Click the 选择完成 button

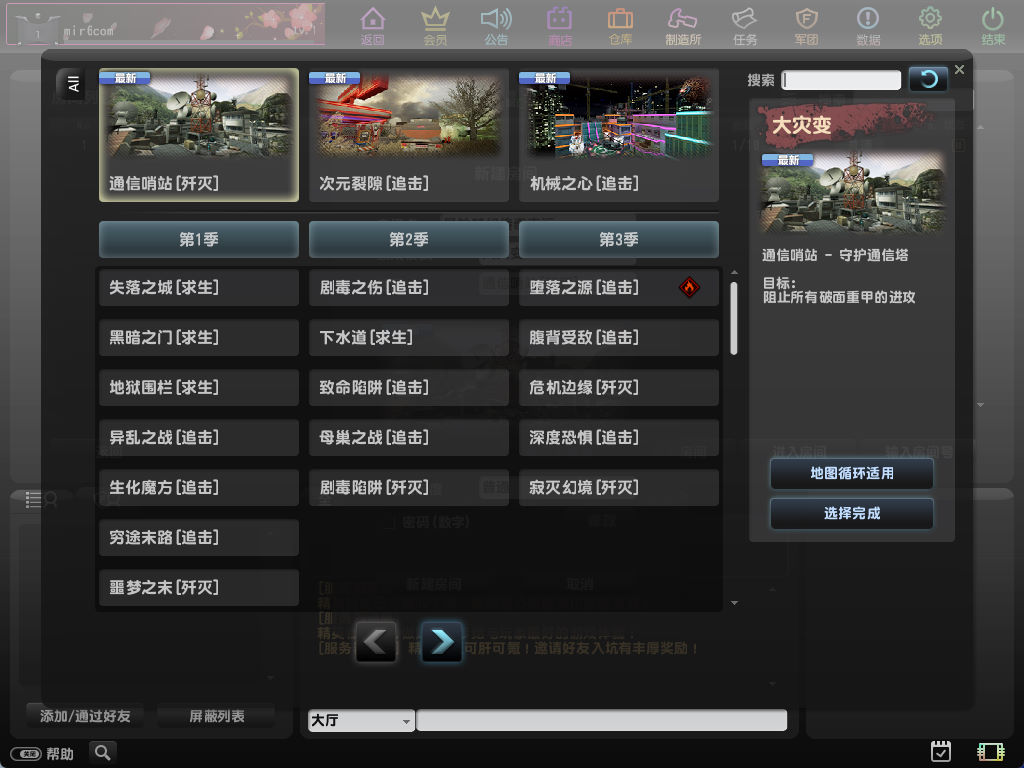[x=852, y=514]
